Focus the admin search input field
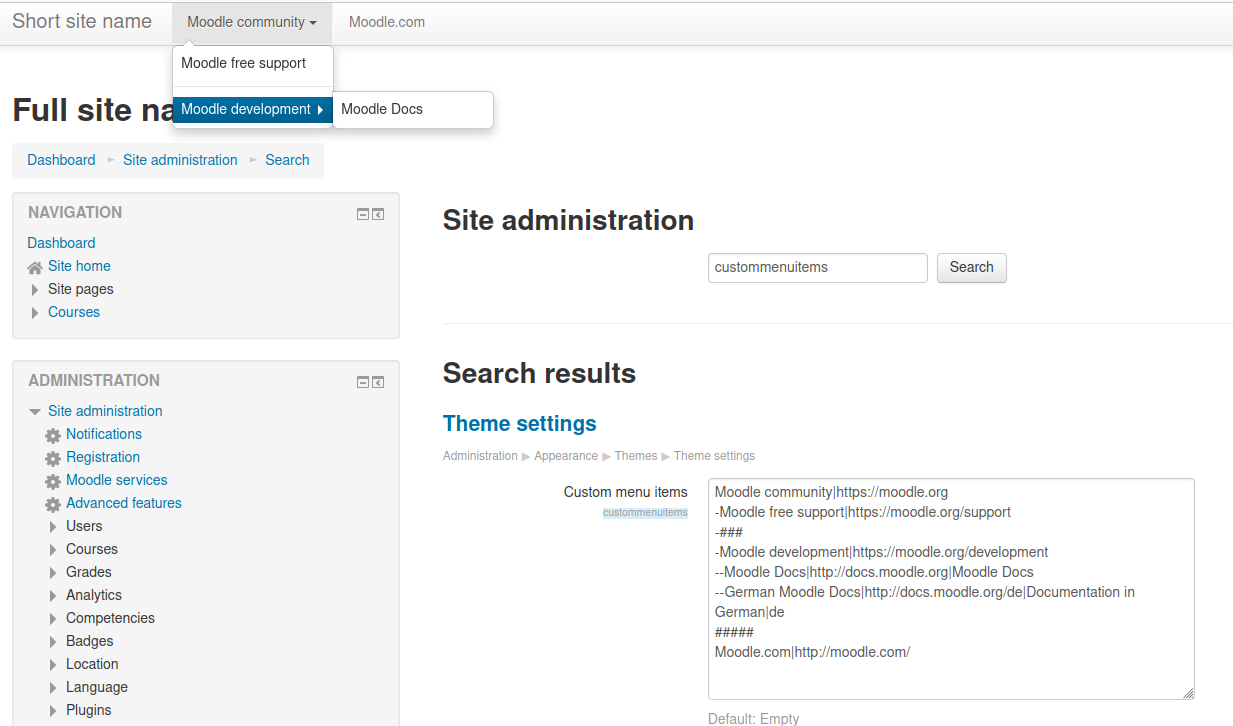 click(x=818, y=268)
